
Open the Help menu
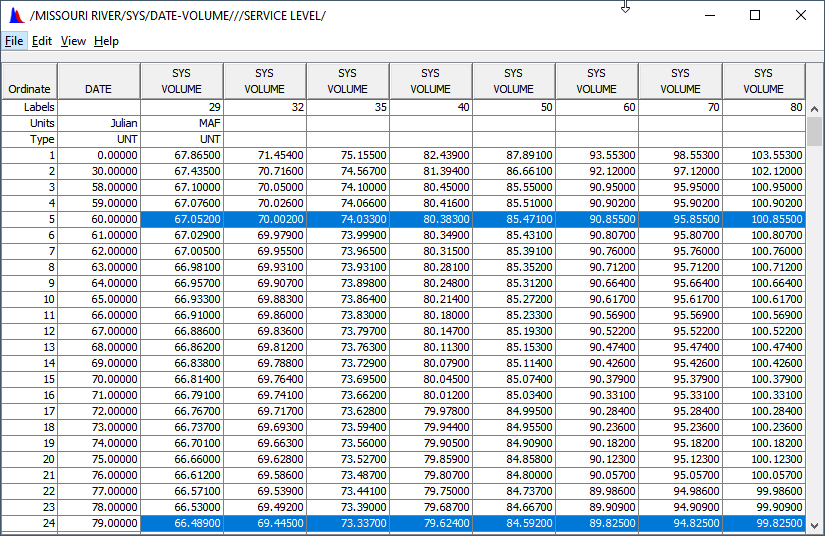(106, 41)
